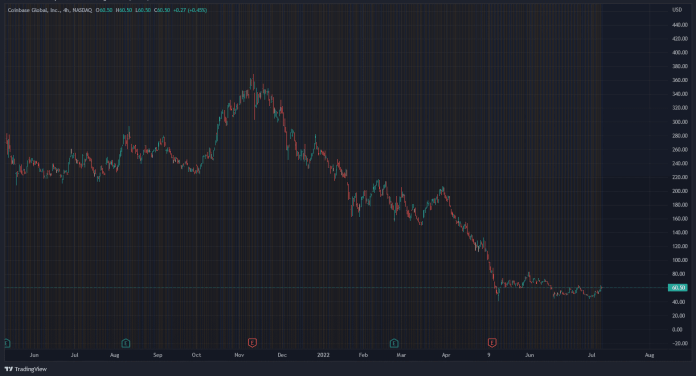Click the Apr label on time axis
The image size is (696, 376).
446,355
